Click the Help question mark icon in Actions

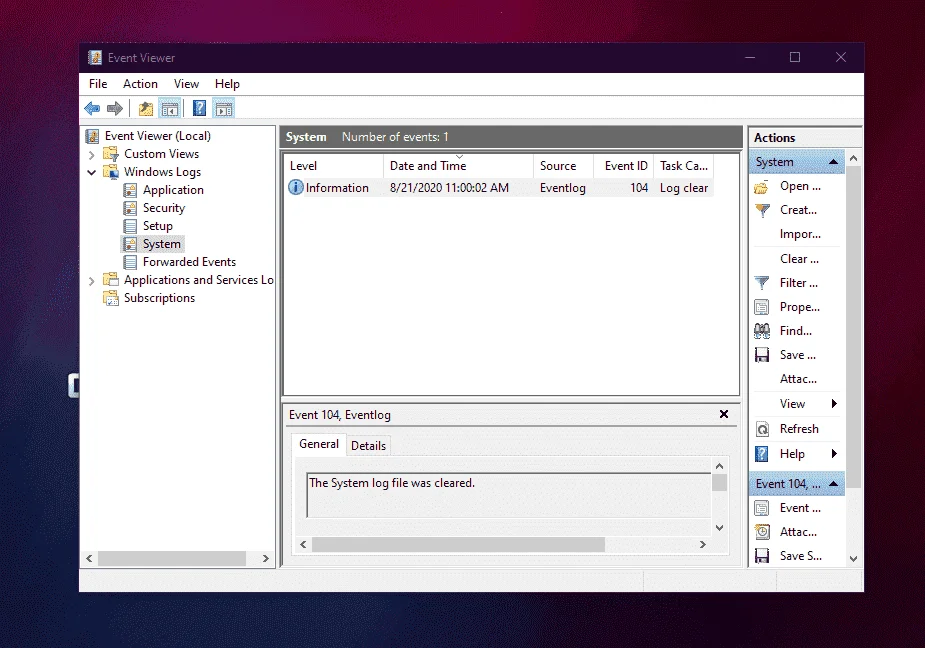[762, 454]
